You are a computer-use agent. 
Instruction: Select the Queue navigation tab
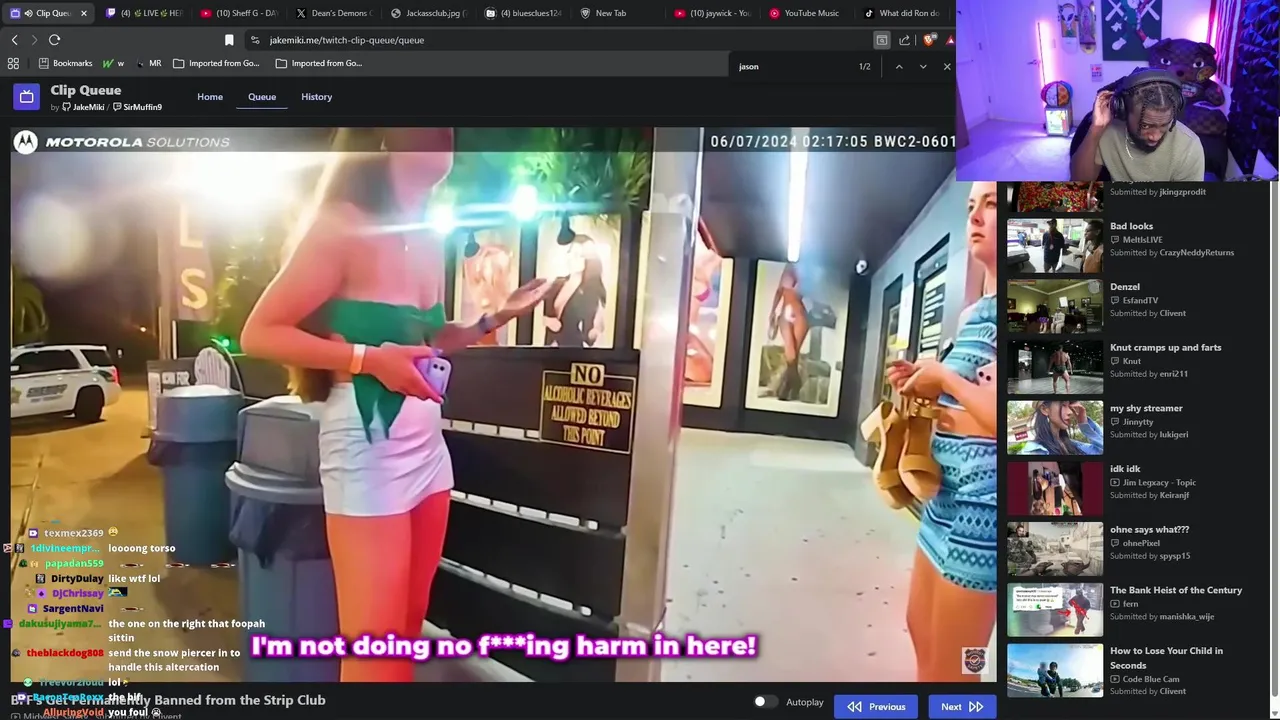(262, 97)
